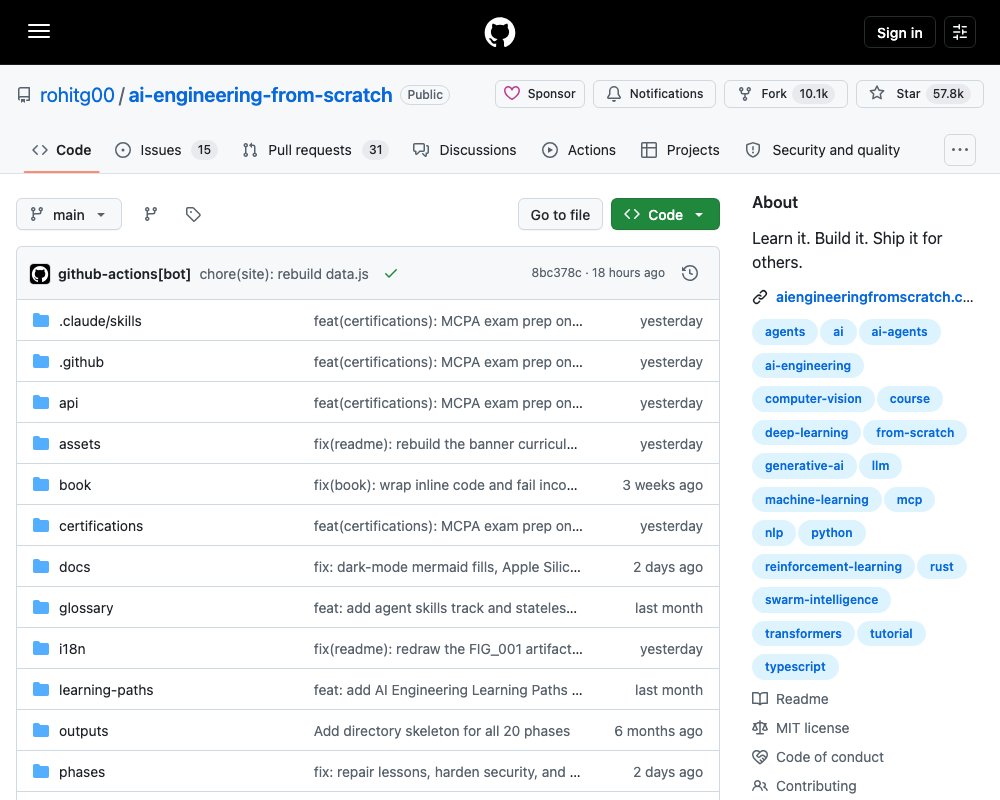1000x800 pixels.
Task: Open the docs folder
Action: (x=75, y=567)
